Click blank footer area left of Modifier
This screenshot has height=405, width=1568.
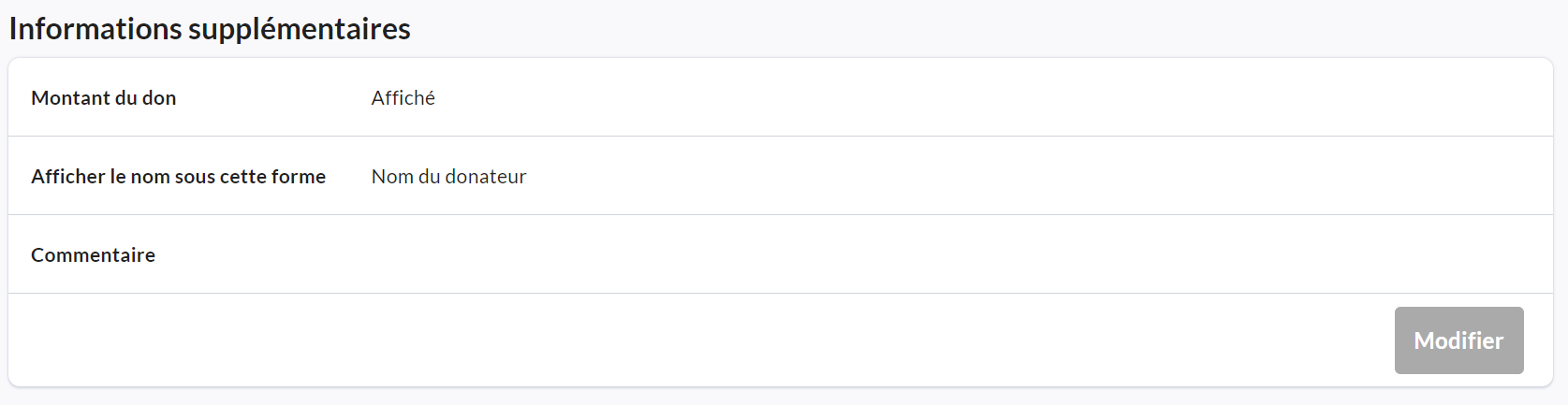[655, 340]
